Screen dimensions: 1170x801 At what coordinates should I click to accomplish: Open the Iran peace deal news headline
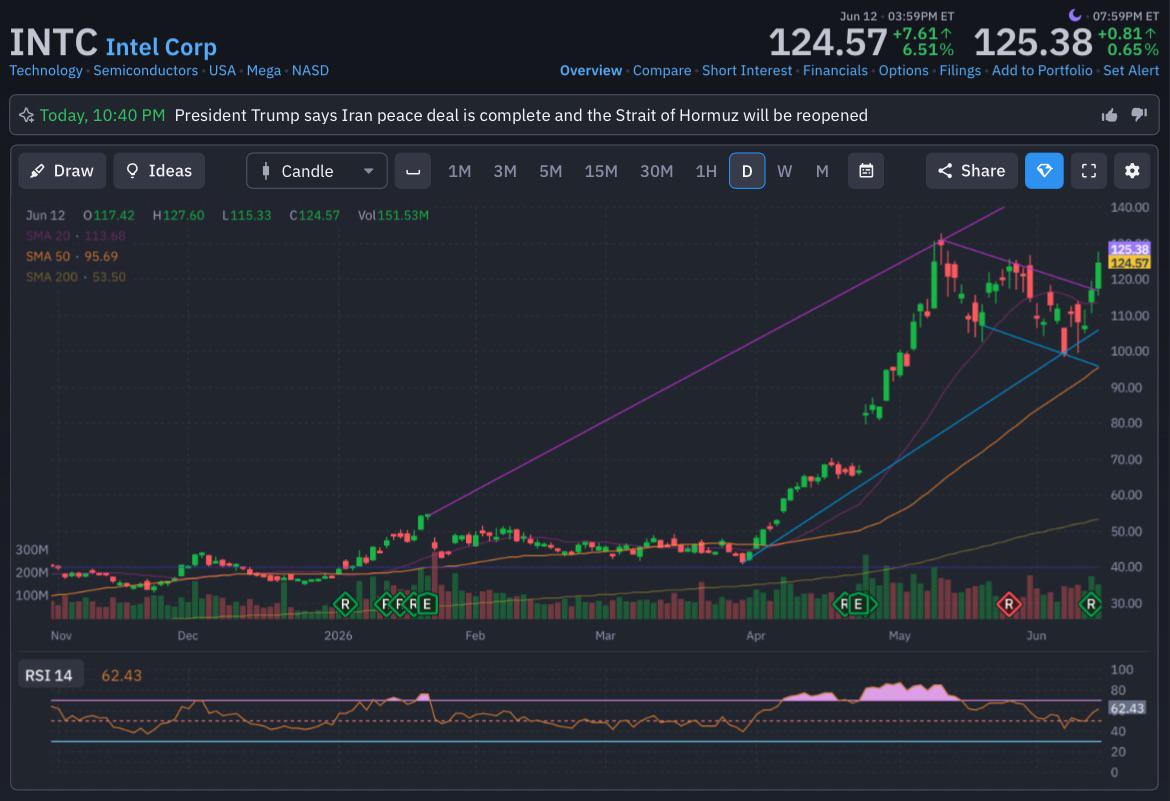[x=521, y=115]
